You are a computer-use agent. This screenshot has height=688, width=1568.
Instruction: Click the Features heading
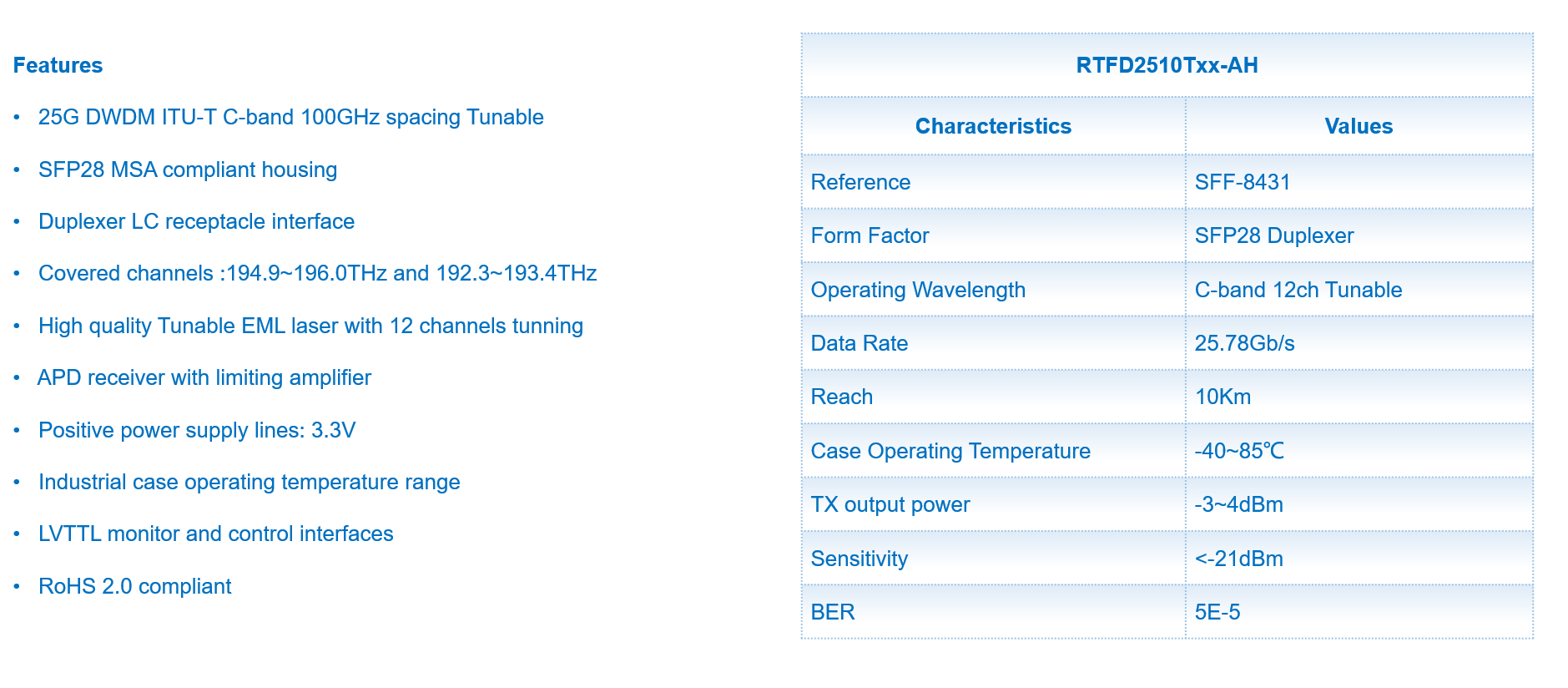point(58,65)
